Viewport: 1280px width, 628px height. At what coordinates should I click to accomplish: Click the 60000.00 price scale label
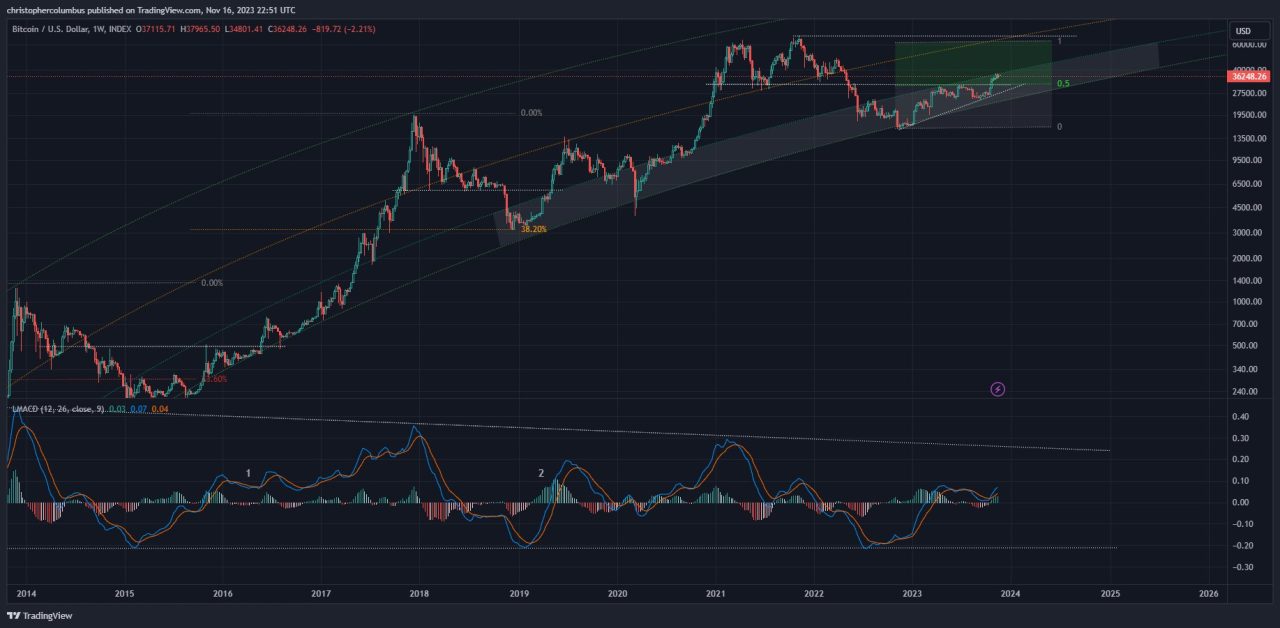pos(1248,45)
